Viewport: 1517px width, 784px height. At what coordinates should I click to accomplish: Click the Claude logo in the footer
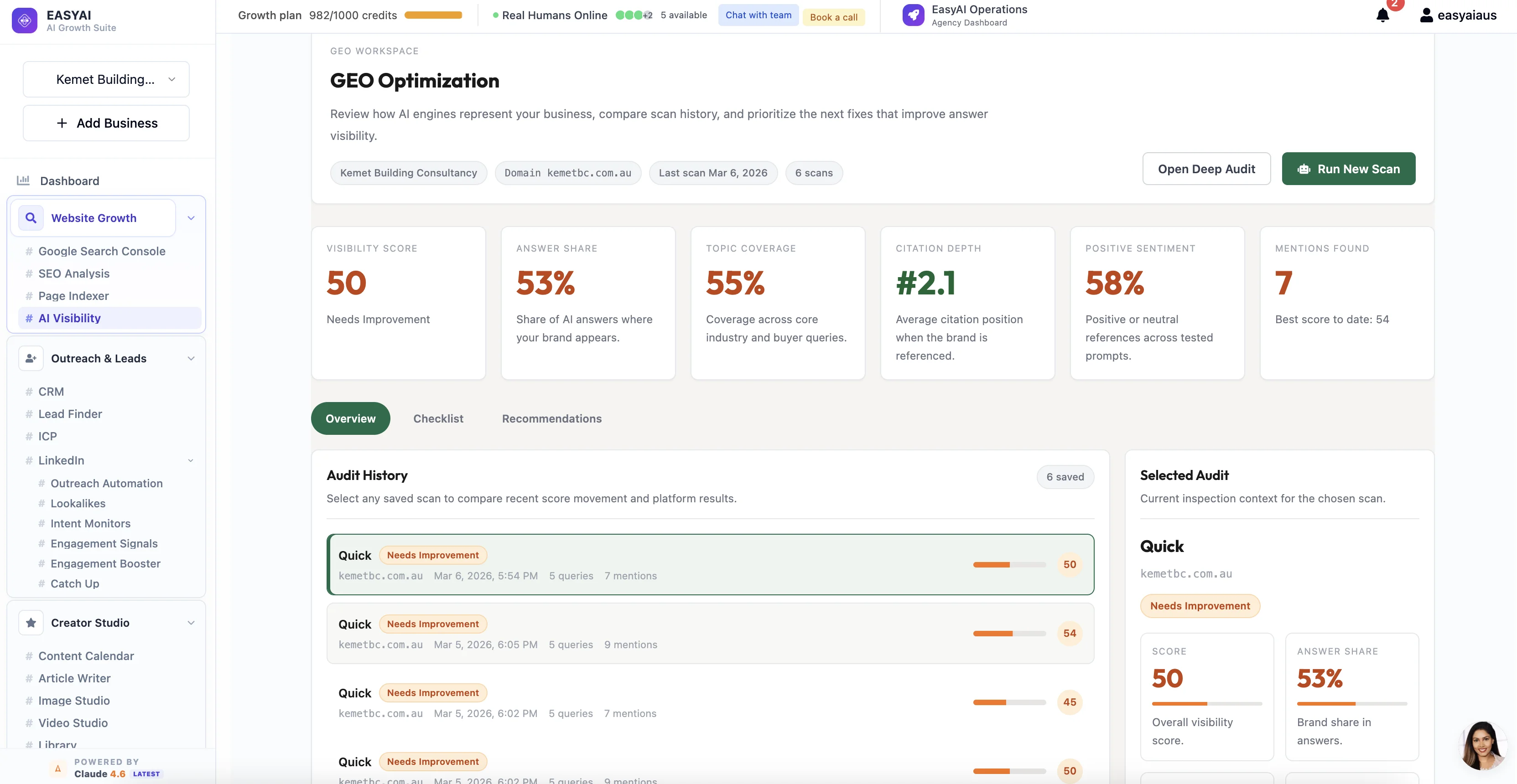tap(58, 768)
